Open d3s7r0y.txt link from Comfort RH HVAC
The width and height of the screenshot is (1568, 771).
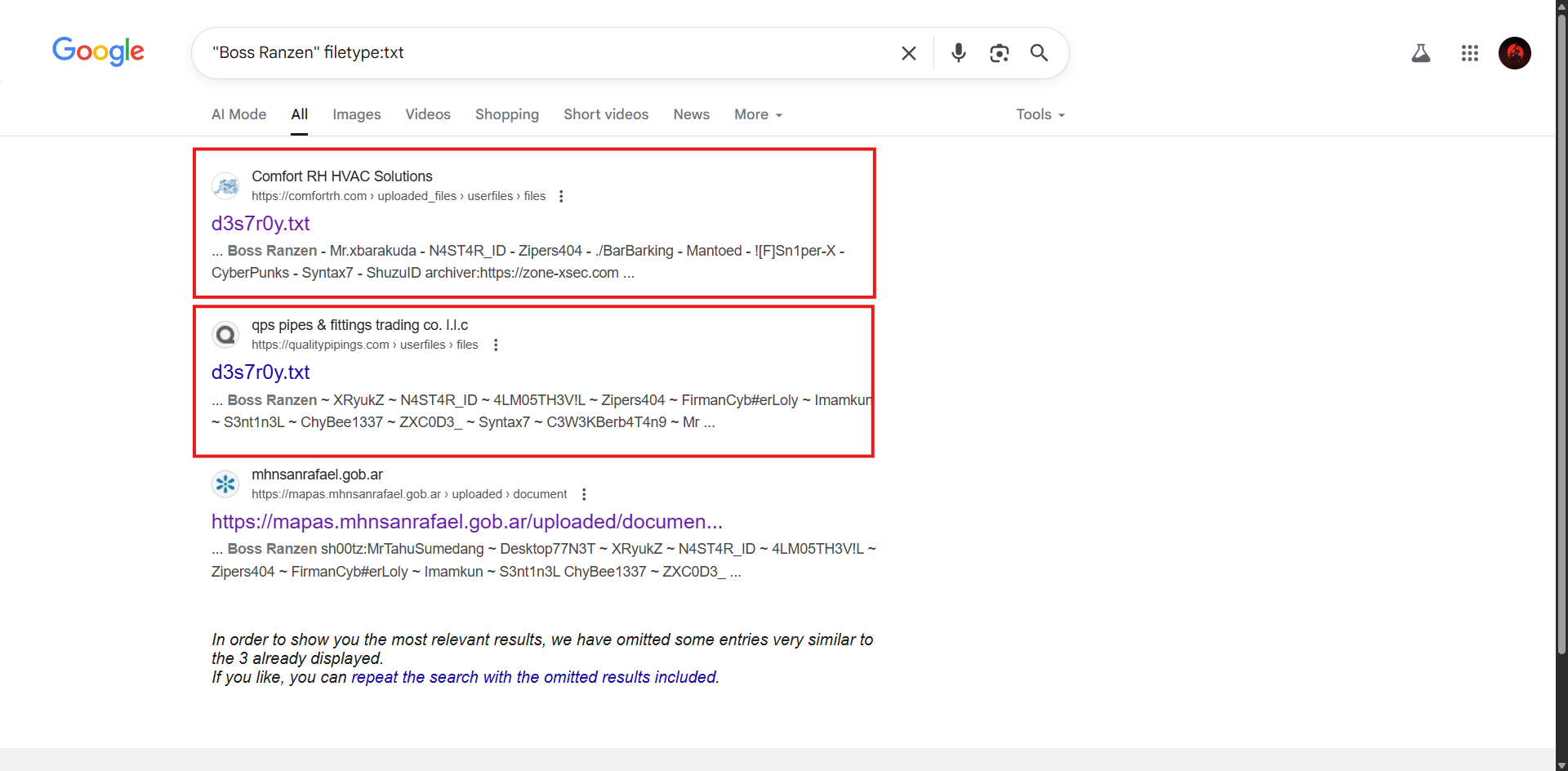coord(261,223)
